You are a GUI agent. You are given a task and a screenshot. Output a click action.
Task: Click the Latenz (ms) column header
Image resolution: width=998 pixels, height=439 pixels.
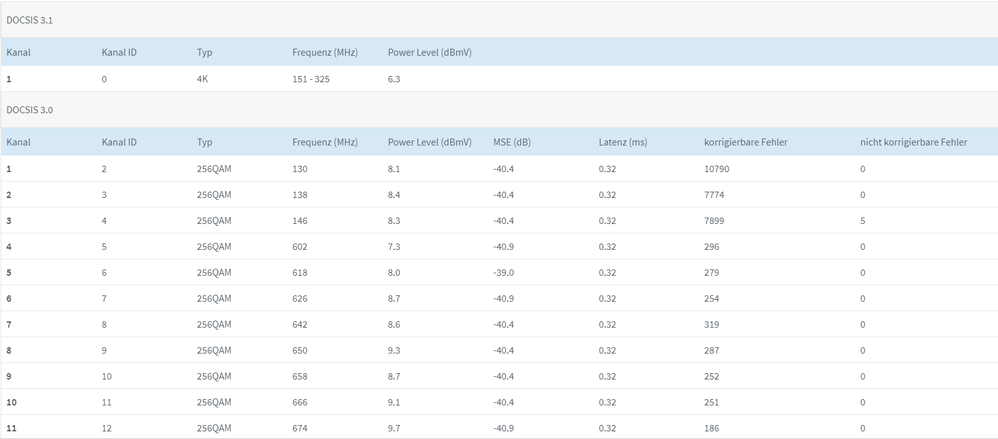coord(622,142)
